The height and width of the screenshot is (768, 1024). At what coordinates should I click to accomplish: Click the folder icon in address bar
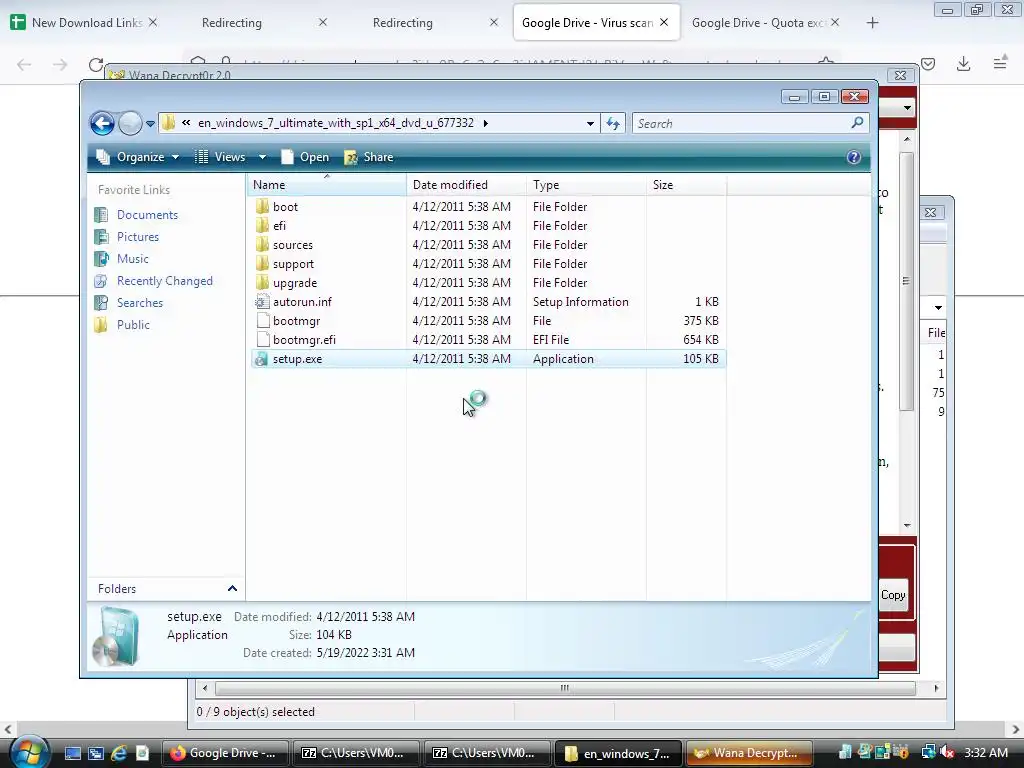[x=168, y=123]
